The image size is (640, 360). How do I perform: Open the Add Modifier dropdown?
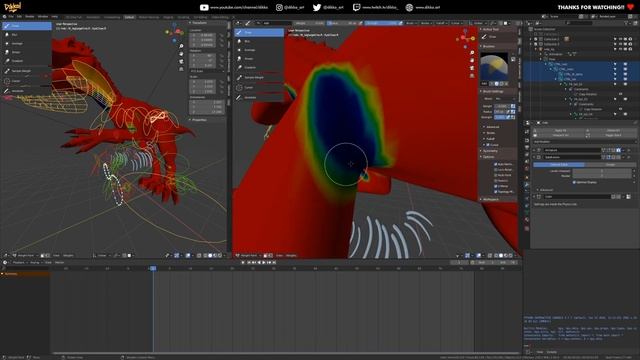[x=584, y=142]
